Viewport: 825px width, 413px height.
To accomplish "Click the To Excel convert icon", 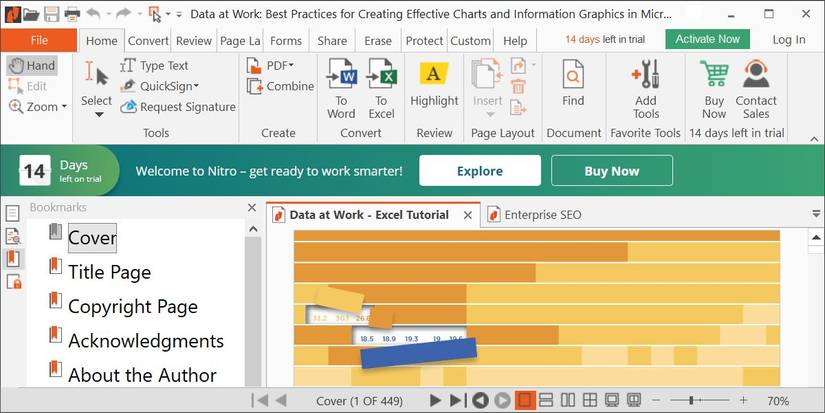I will [x=381, y=87].
